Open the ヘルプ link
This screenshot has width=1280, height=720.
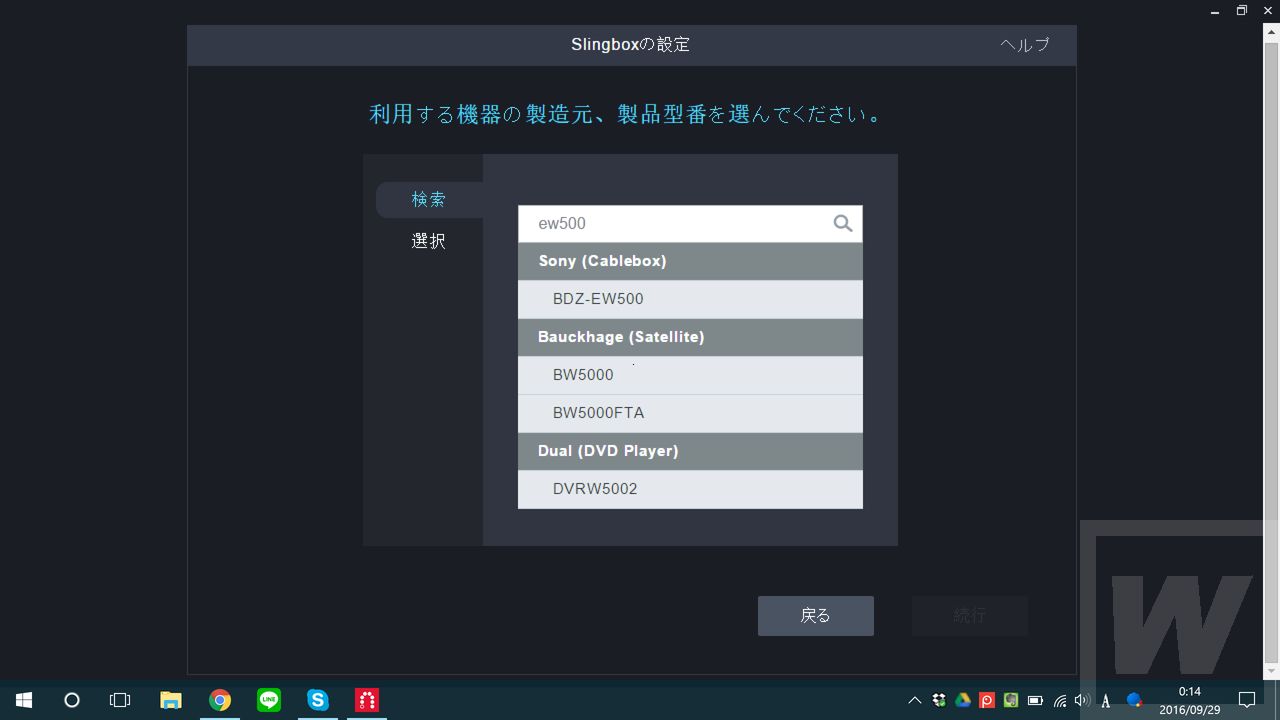(x=1025, y=45)
